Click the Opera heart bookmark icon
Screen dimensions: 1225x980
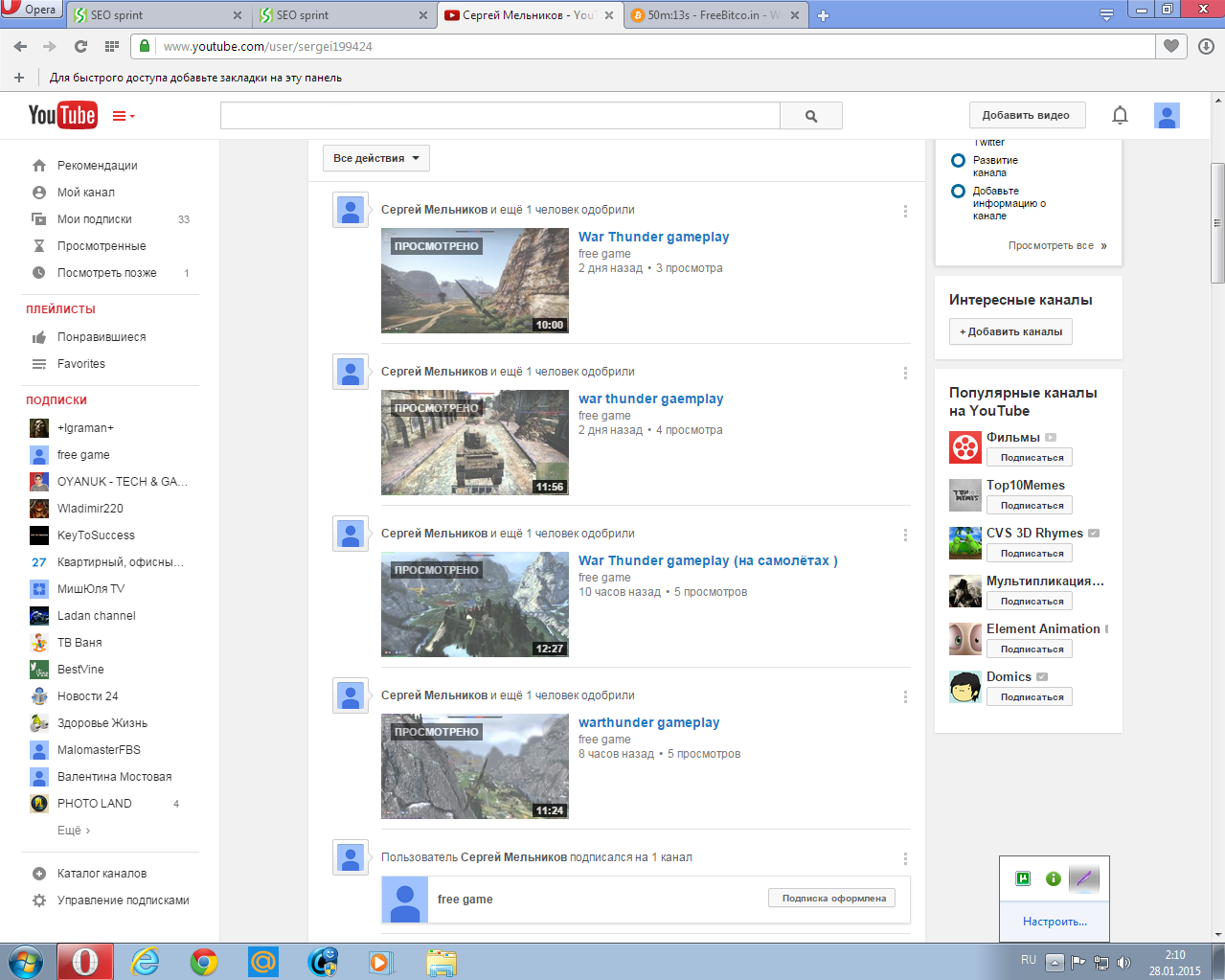click(x=1170, y=46)
